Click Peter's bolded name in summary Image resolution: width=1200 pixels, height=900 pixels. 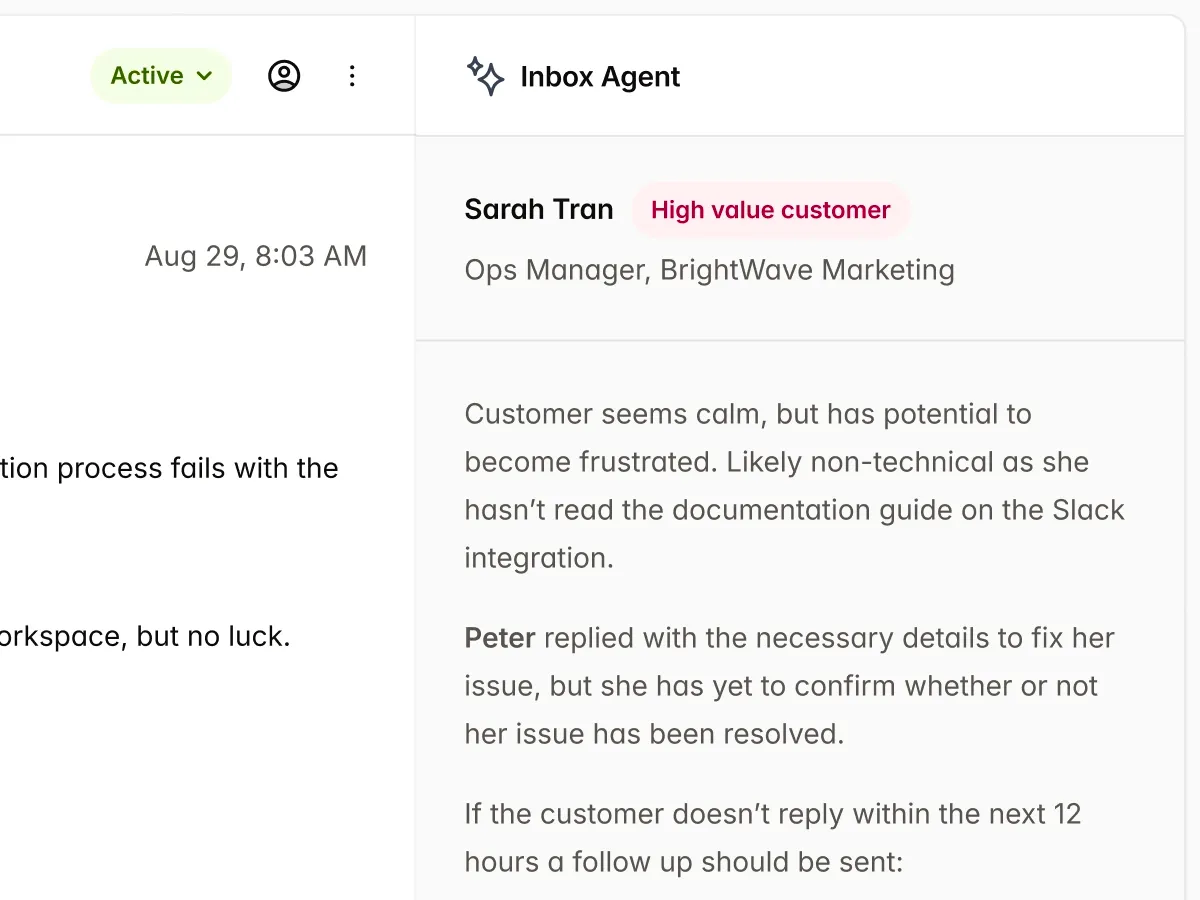[500, 638]
